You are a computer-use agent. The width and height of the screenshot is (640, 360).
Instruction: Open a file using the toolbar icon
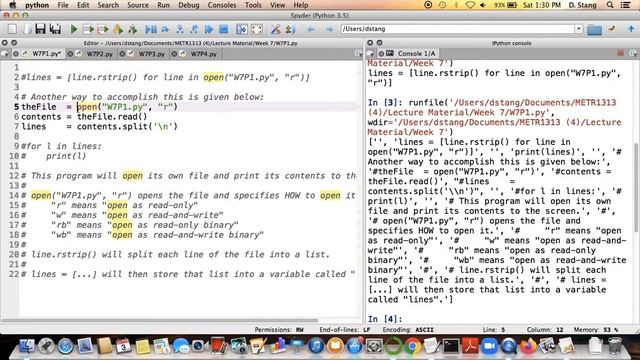(27, 29)
